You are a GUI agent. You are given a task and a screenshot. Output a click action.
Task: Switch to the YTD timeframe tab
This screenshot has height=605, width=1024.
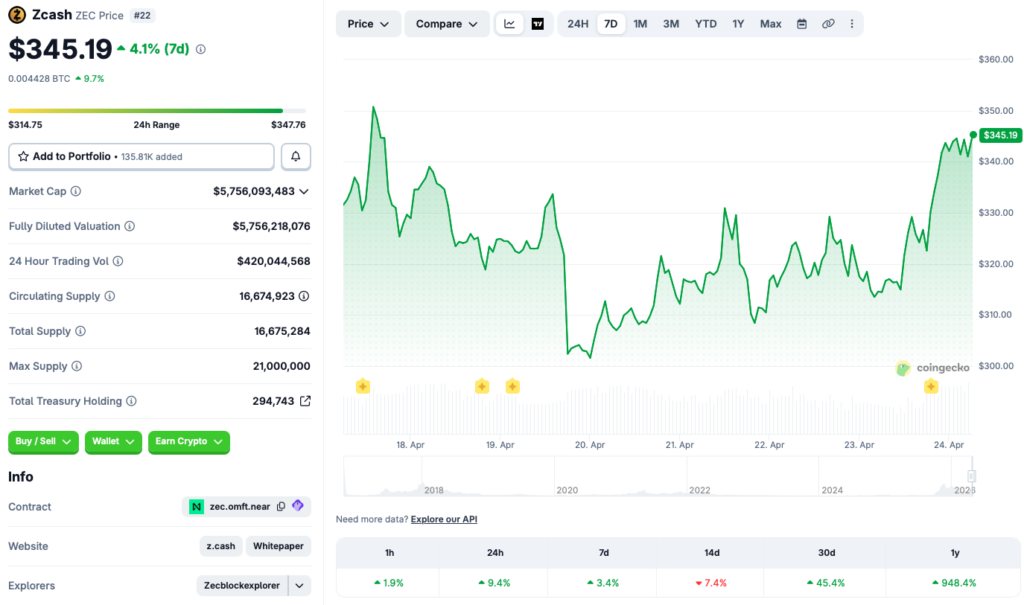707,23
